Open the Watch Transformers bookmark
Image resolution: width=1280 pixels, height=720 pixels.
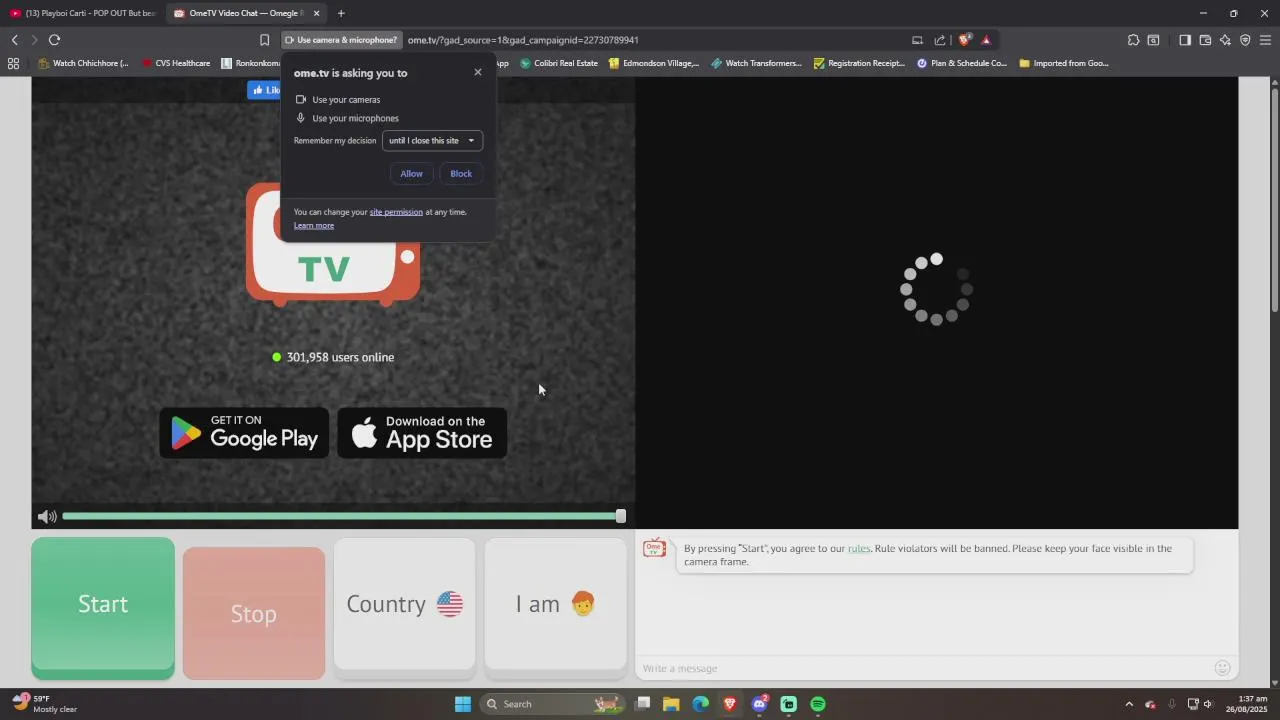coord(757,63)
